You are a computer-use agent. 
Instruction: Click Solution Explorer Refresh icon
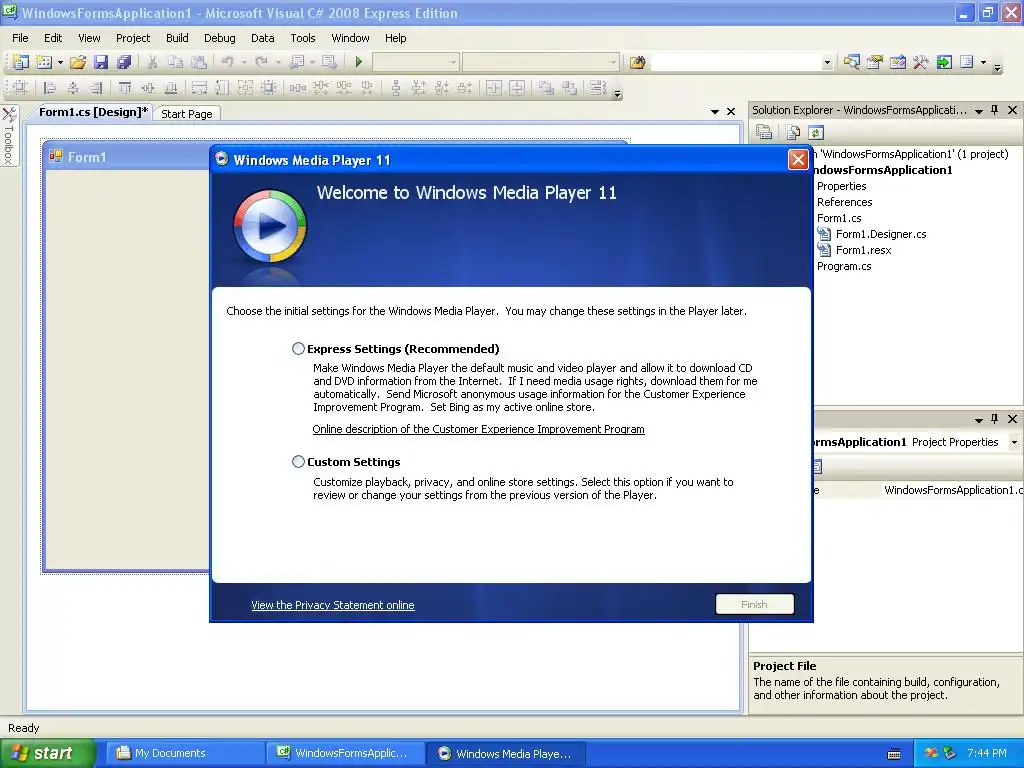816,133
